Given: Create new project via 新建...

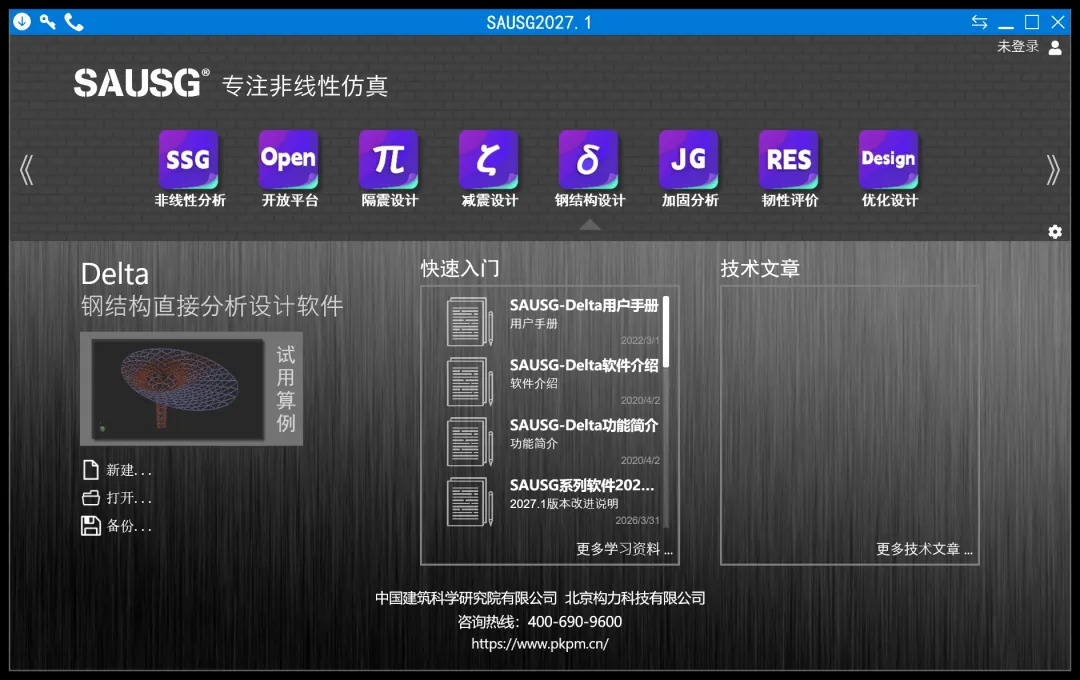Looking at the screenshot, I should coord(129,471).
